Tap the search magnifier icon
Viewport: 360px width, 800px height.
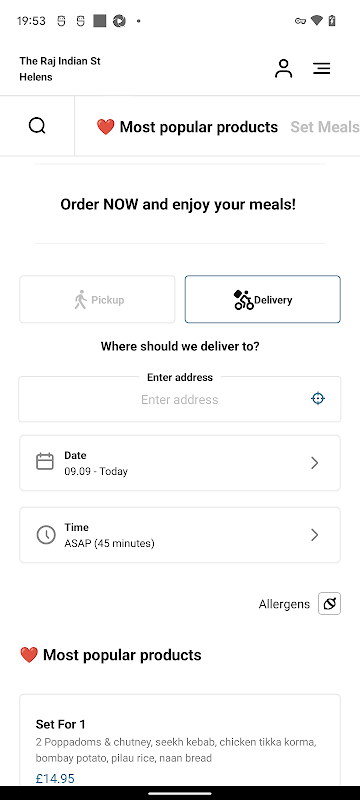pos(37,126)
